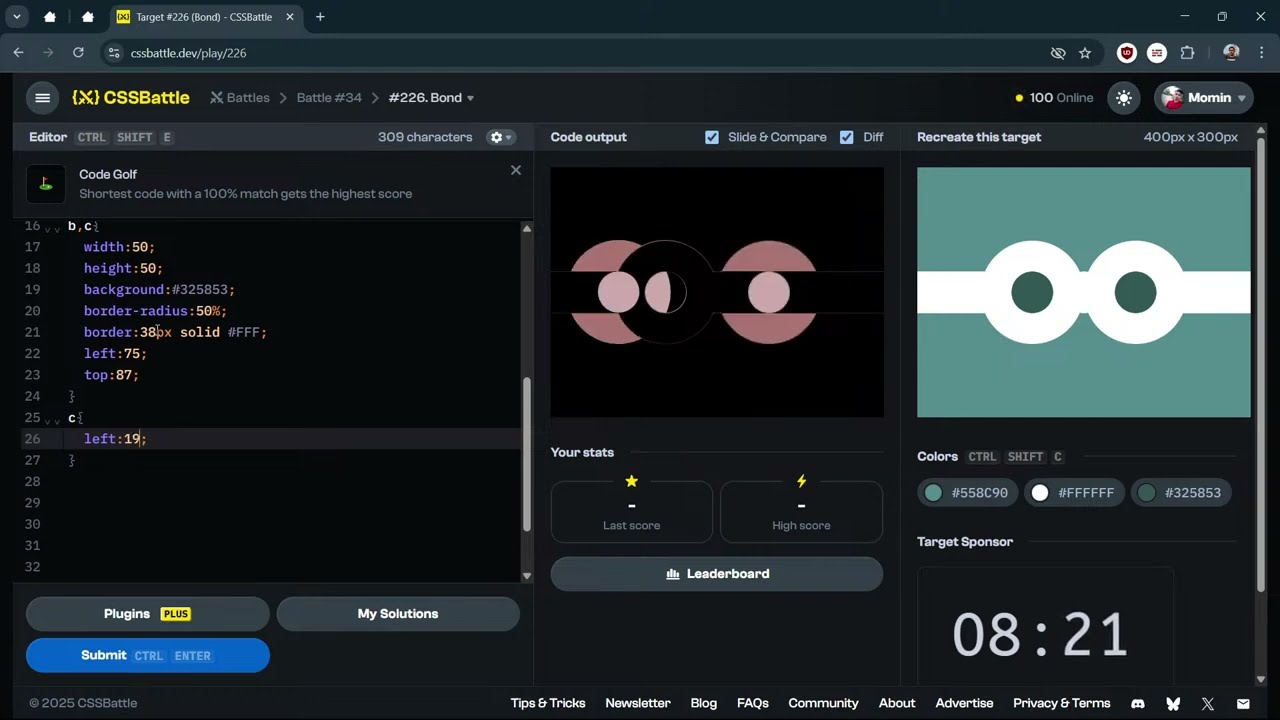This screenshot has width=1280, height=720.
Task: Open Privacy & Terms footer link
Action: 1062,703
